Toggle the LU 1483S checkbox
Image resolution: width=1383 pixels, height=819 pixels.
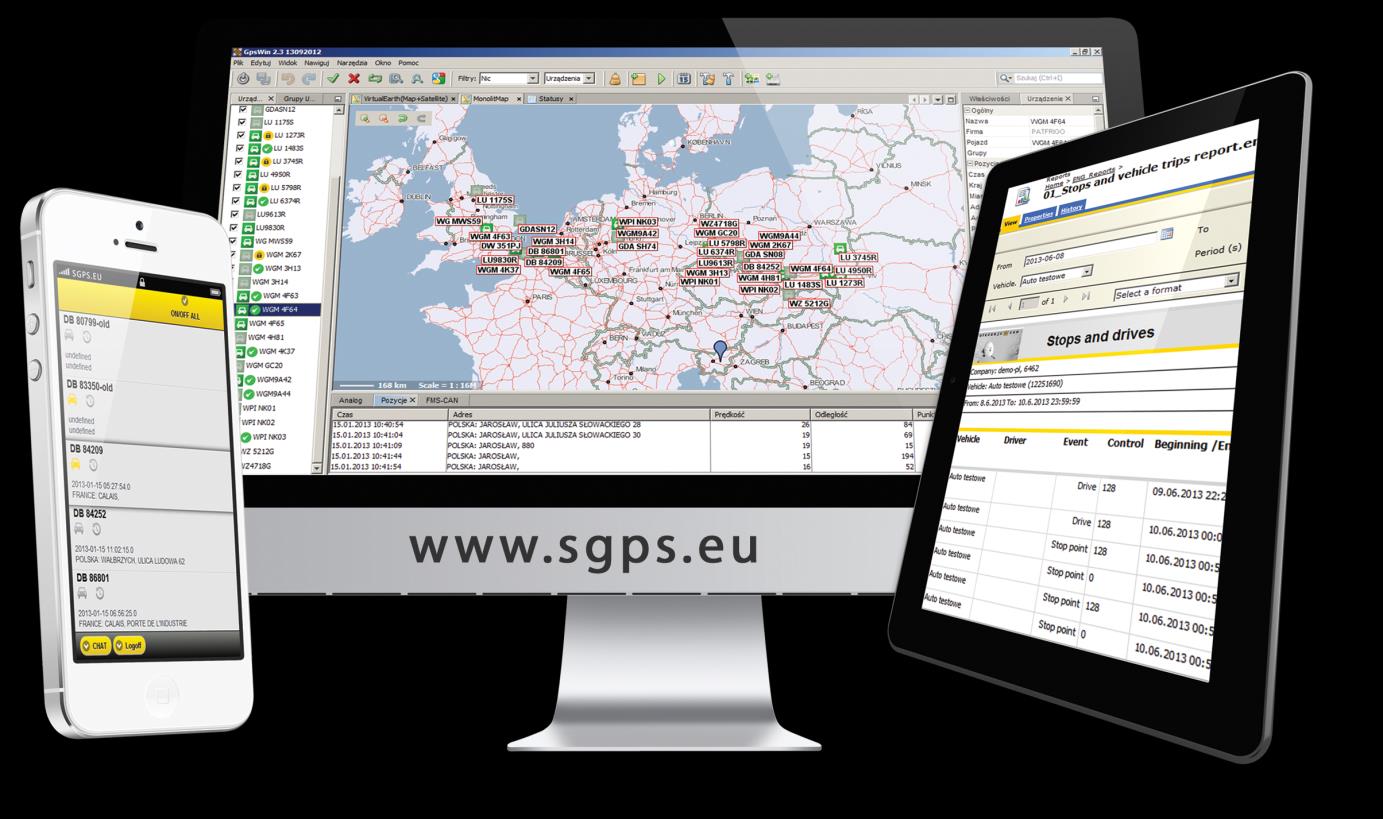point(239,147)
